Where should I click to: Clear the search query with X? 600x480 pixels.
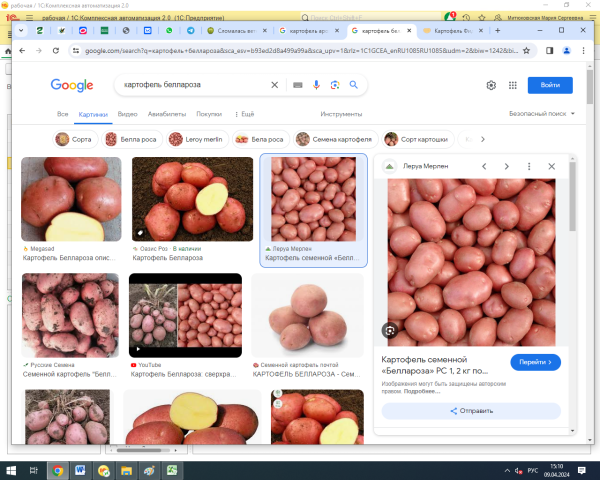[x=275, y=86]
